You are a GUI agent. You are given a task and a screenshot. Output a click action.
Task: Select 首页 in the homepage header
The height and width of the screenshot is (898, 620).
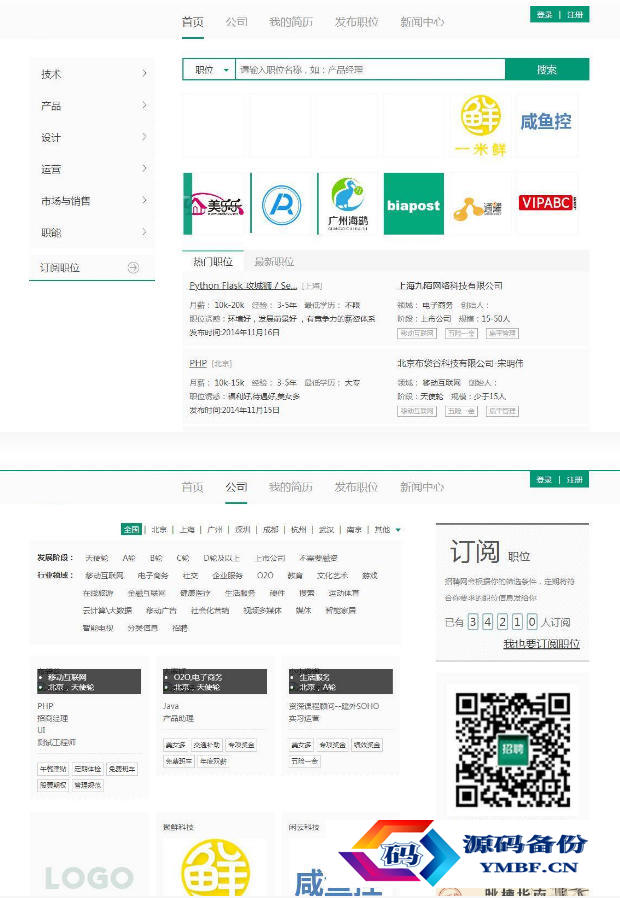192,22
